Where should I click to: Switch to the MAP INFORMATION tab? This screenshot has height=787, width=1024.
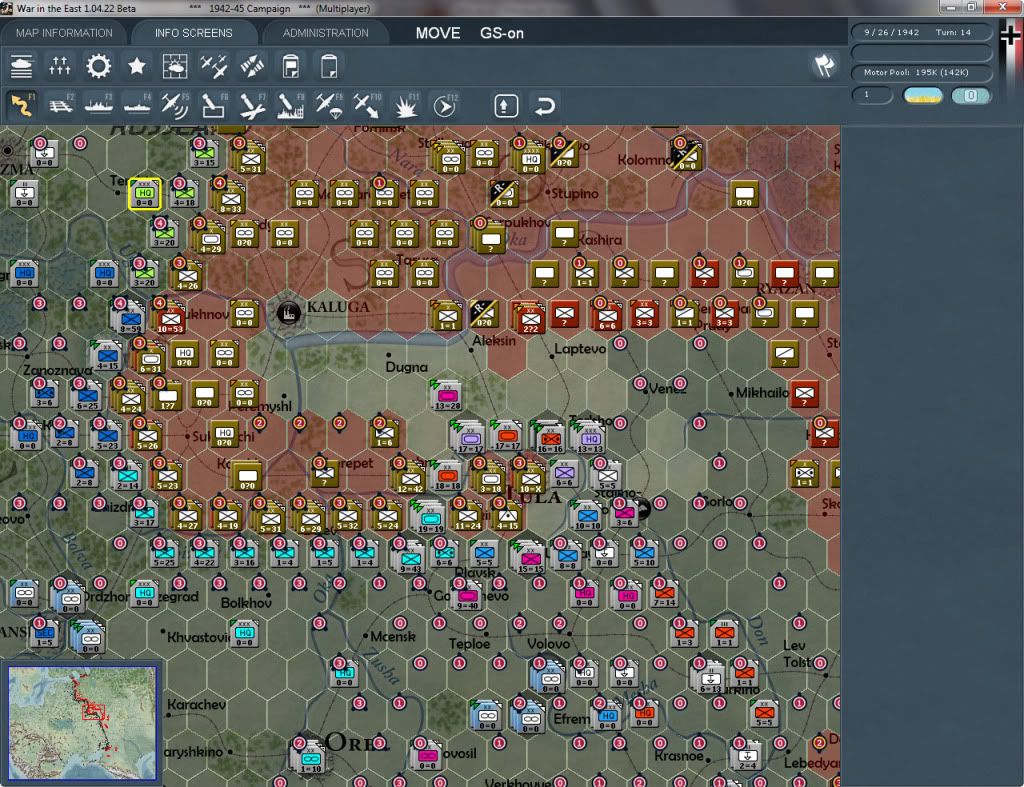64,33
